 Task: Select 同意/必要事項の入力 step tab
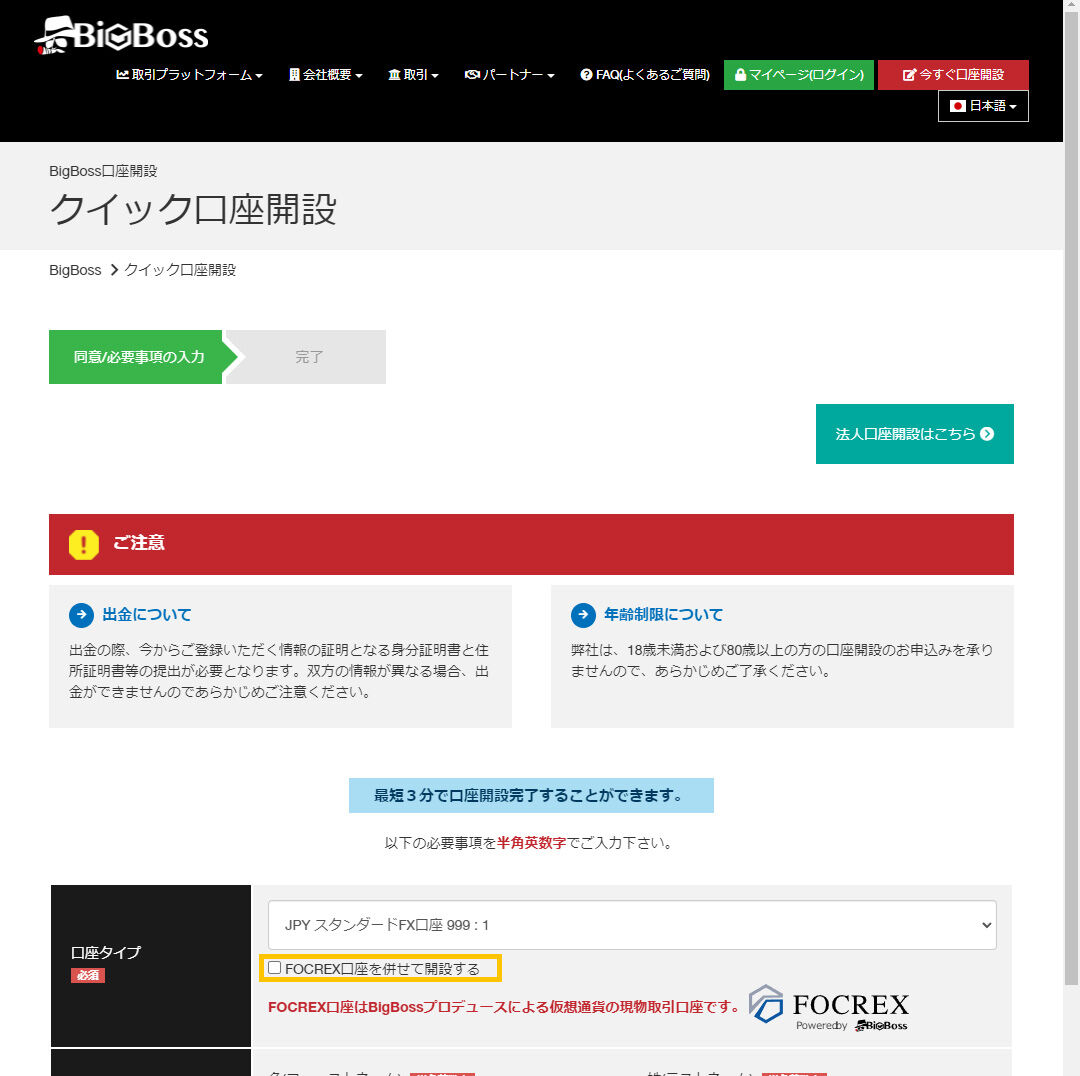click(138, 357)
